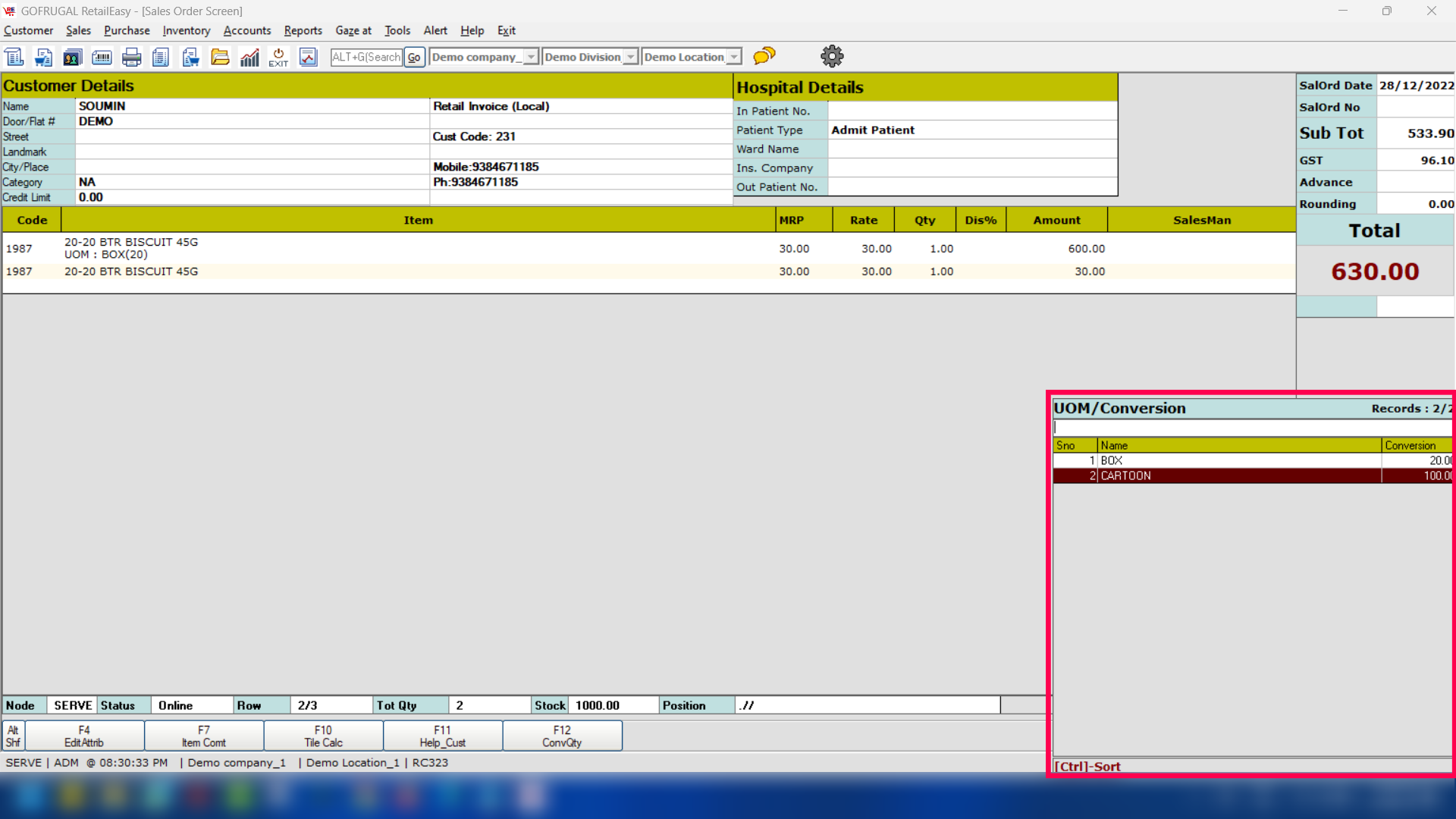Viewport: 1456px width, 819px height.
Task: Click the EXIT power icon
Action: click(278, 57)
